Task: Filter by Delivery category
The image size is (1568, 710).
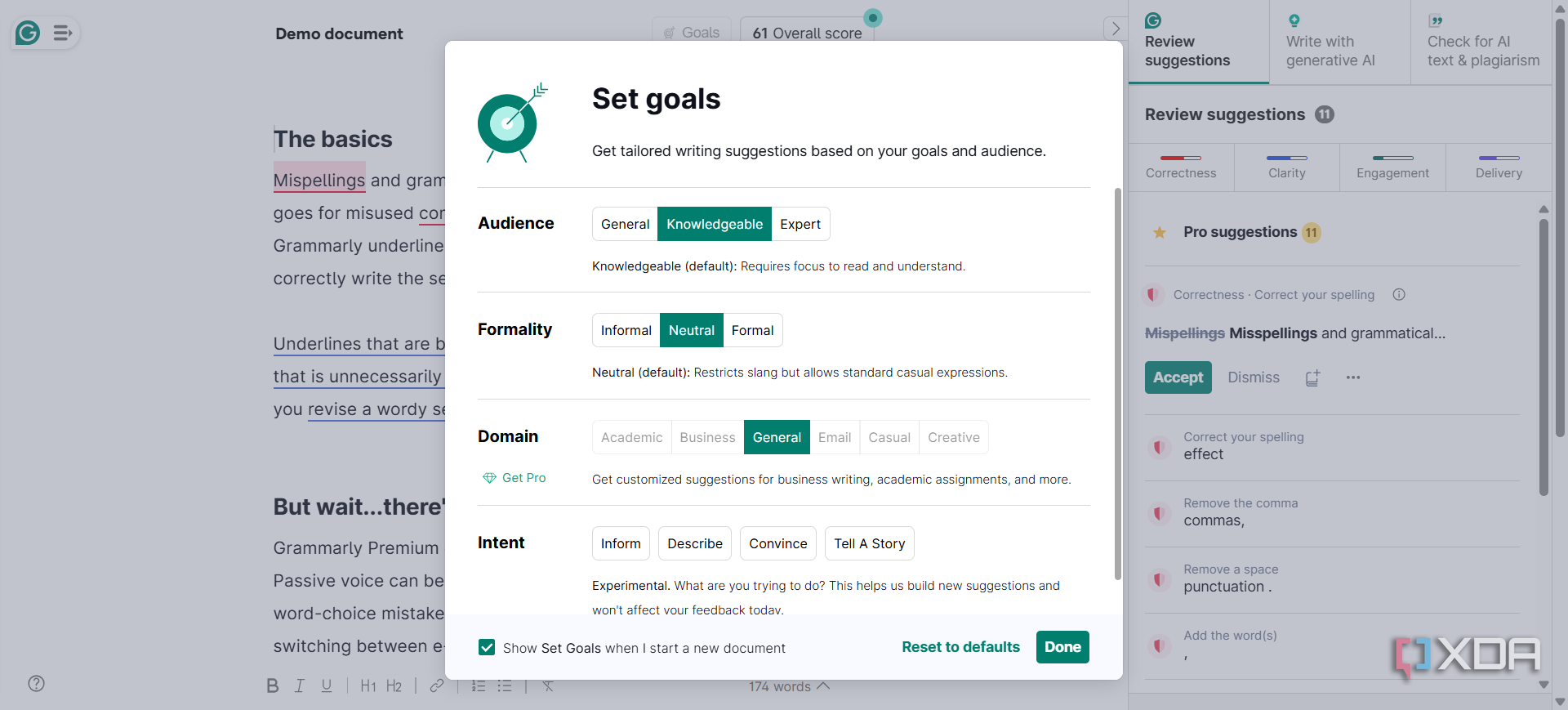Action: click(1499, 167)
